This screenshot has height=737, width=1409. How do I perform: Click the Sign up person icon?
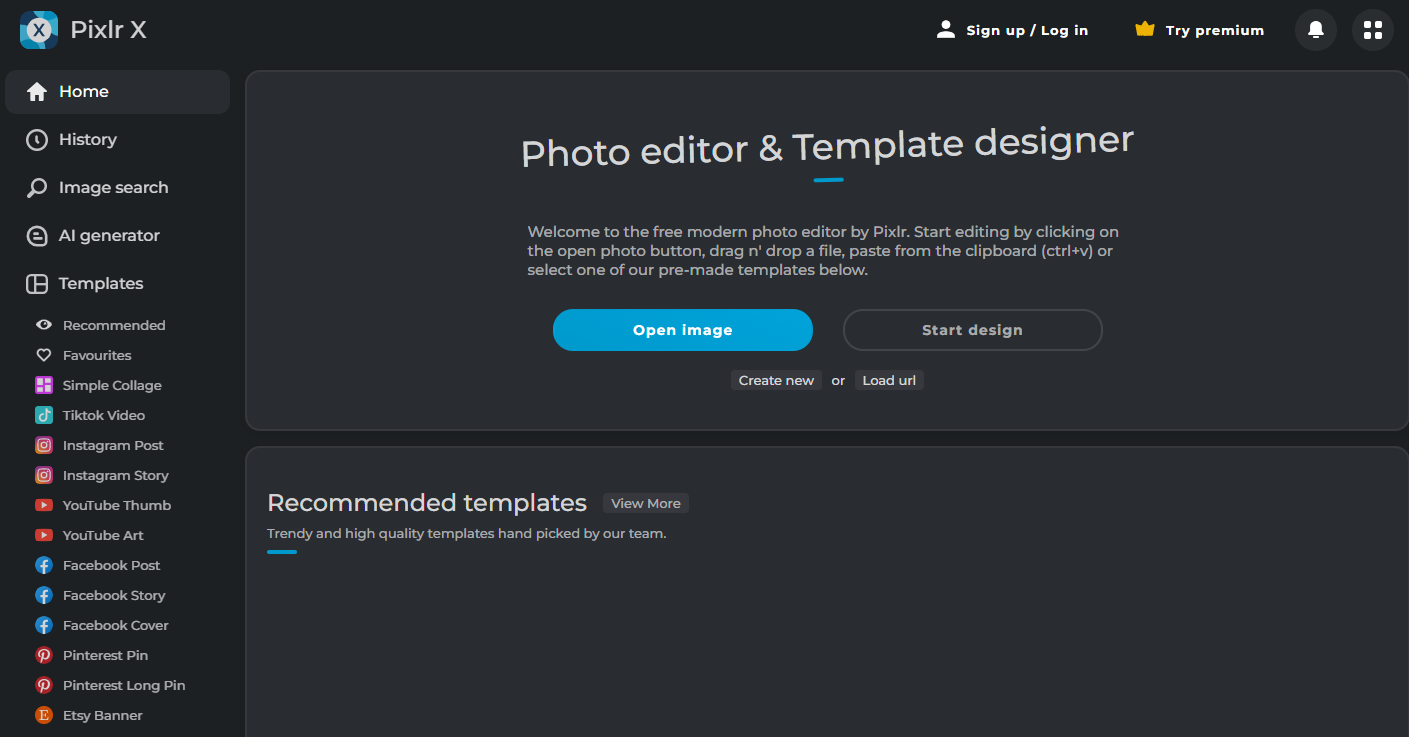(946, 29)
